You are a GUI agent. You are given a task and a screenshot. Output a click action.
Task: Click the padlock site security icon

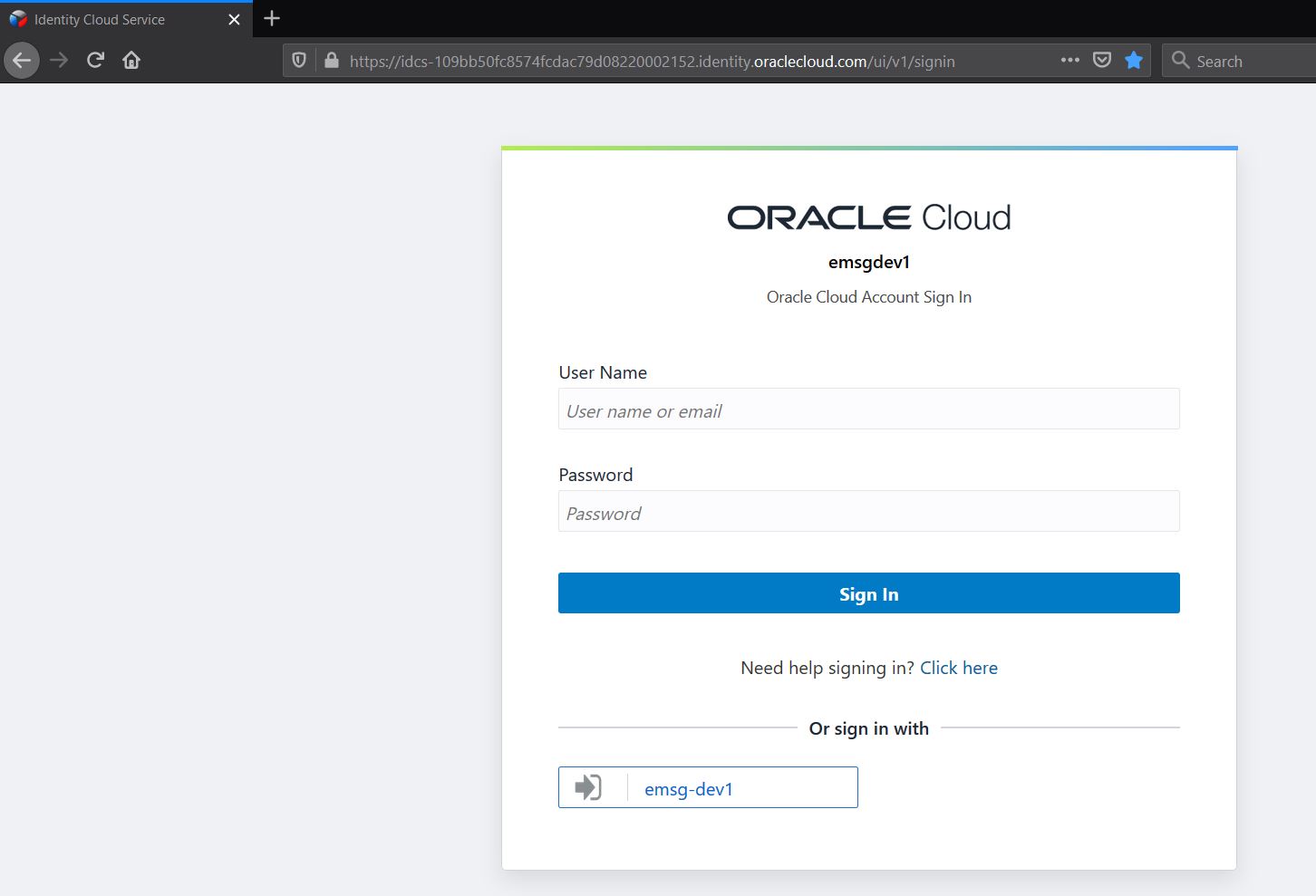click(332, 60)
